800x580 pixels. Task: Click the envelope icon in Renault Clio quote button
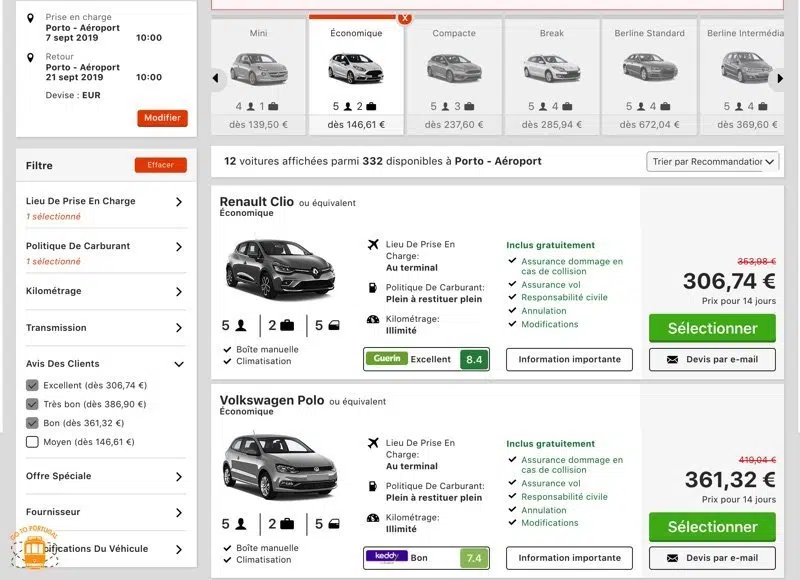pyautogui.click(x=672, y=360)
